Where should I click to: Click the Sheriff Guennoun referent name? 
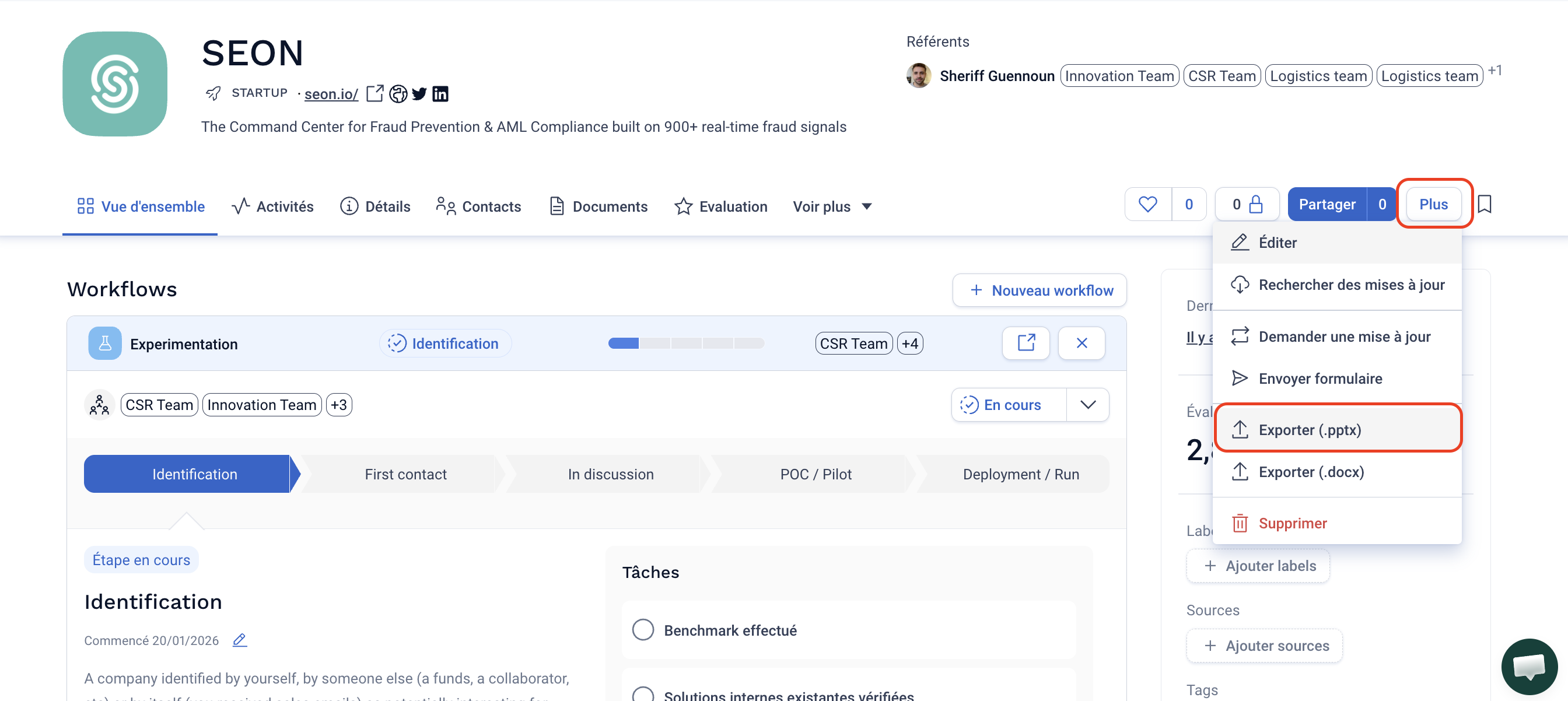coord(997,76)
